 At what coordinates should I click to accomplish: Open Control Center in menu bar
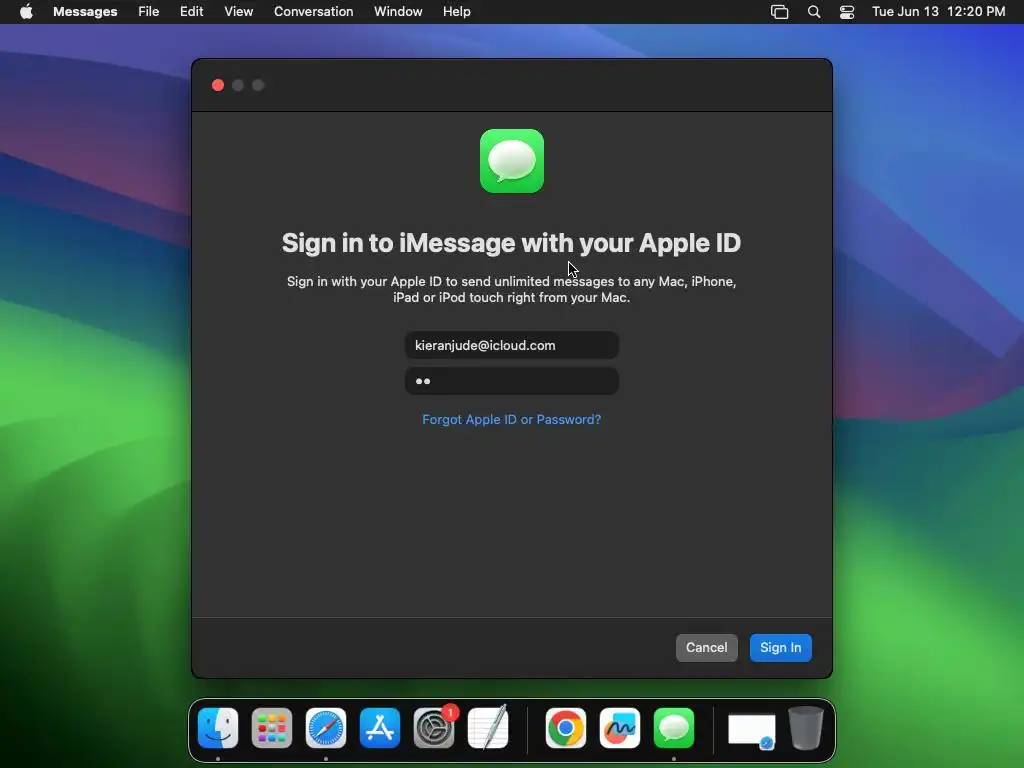click(x=847, y=12)
